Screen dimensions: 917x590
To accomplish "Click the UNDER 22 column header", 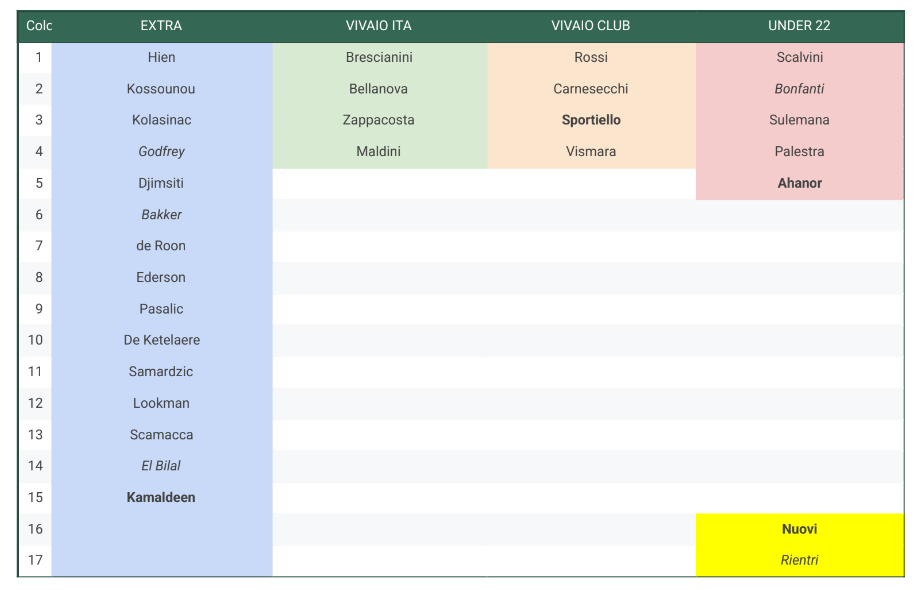I will click(x=799, y=26).
